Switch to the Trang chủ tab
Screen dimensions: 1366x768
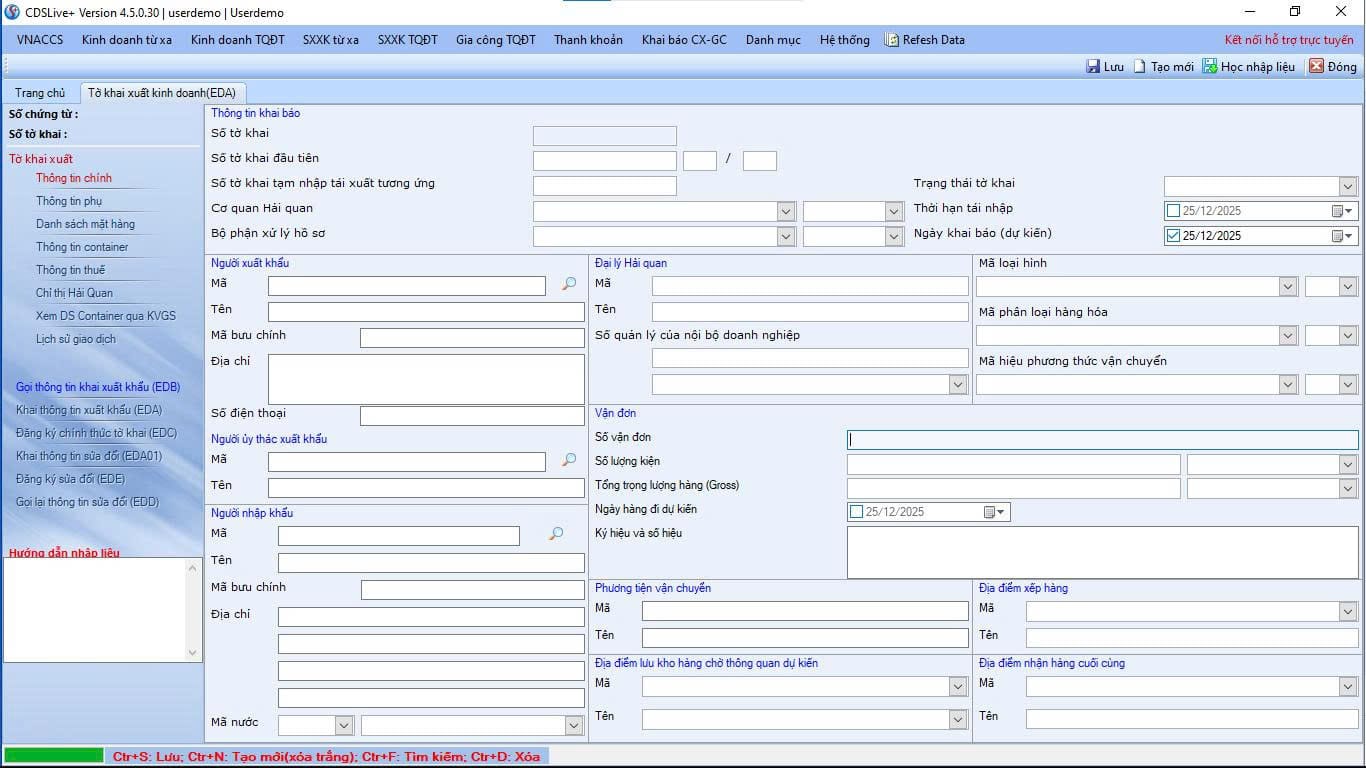(40, 93)
